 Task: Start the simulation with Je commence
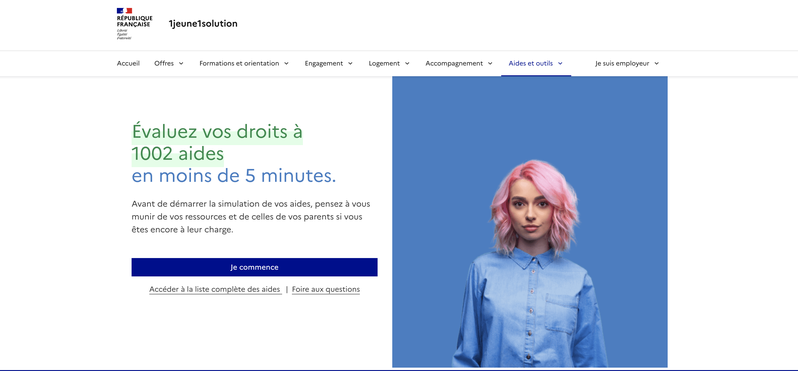(254, 267)
